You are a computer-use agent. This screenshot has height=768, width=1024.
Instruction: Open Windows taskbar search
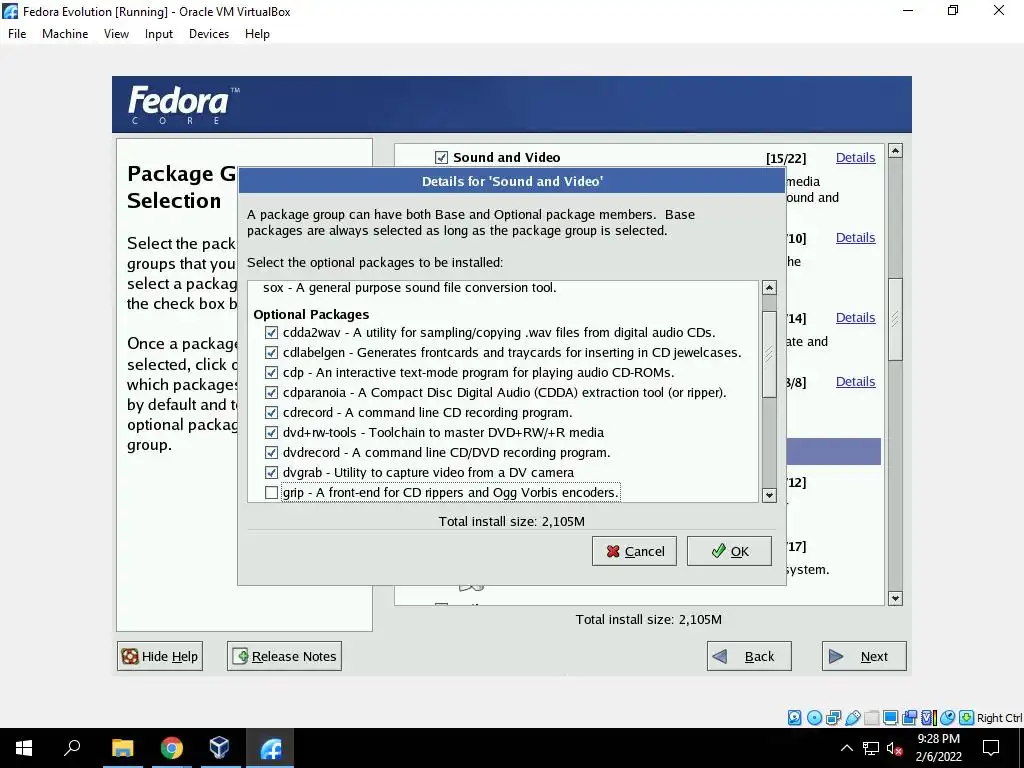[72, 748]
